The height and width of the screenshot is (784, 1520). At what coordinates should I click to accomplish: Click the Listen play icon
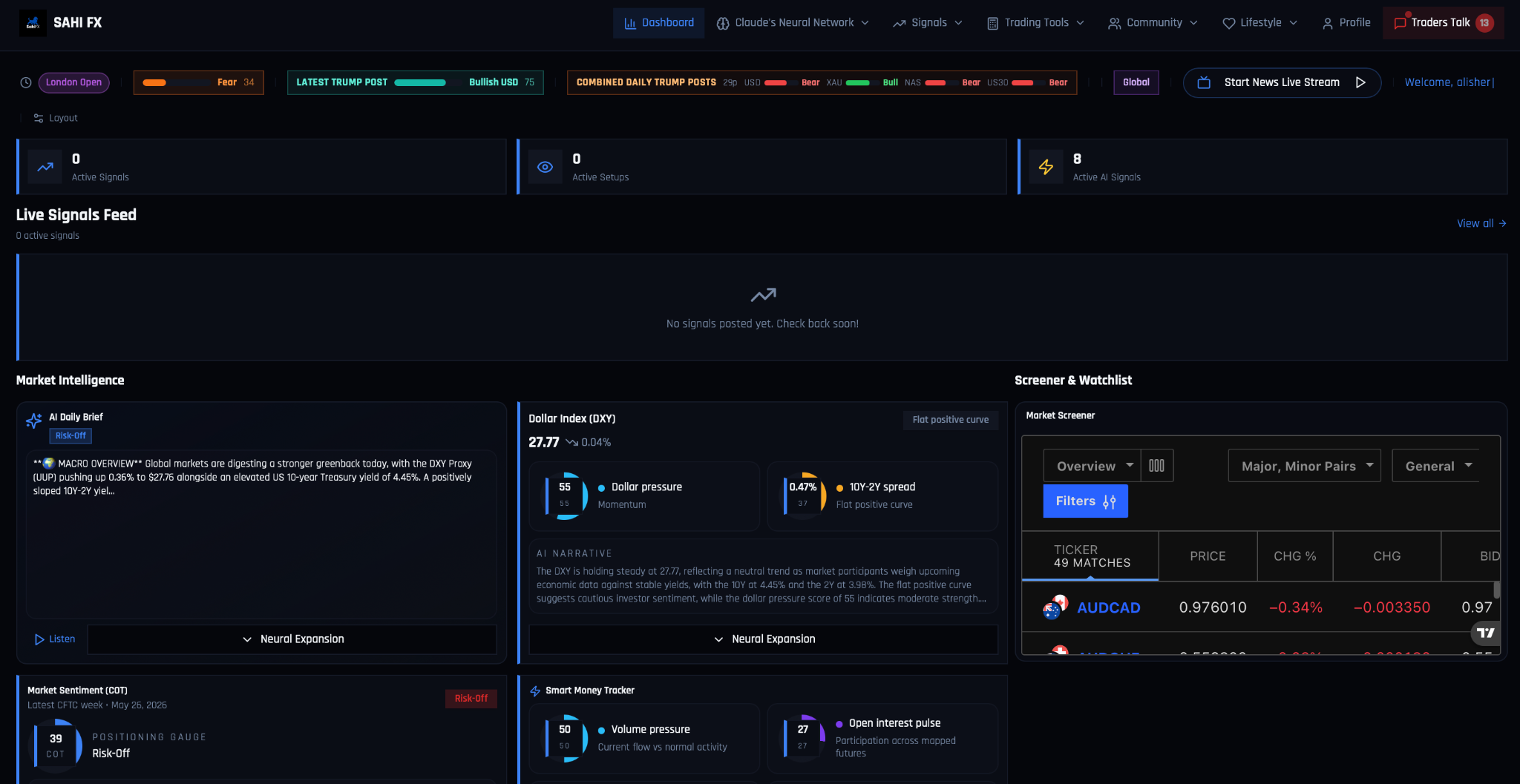click(39, 639)
